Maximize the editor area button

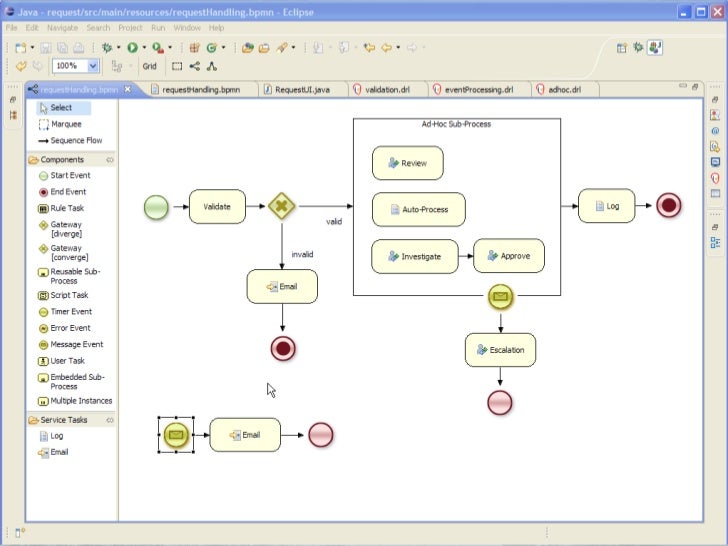pos(695,86)
